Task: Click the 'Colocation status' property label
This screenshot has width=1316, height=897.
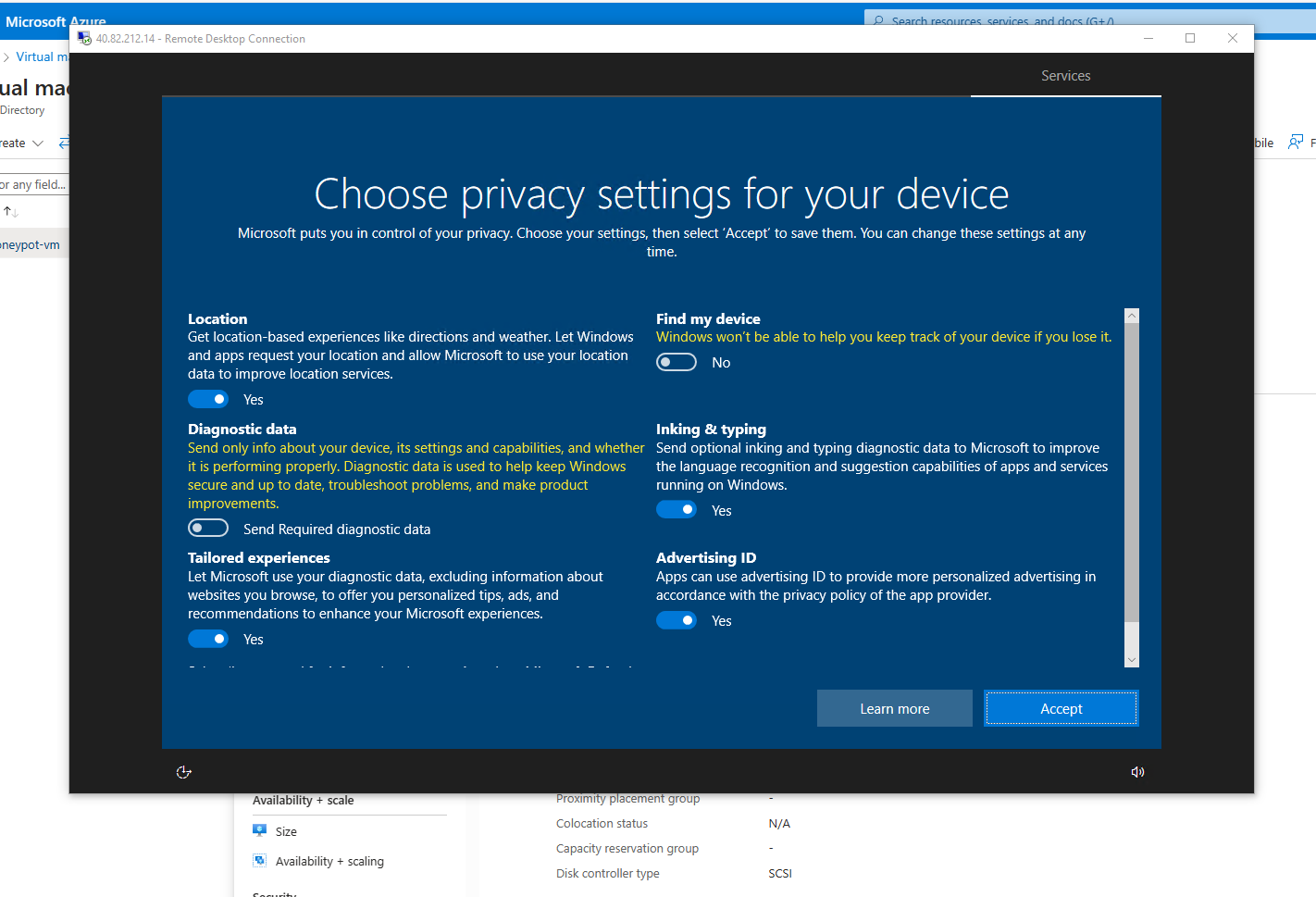Action: [x=602, y=823]
